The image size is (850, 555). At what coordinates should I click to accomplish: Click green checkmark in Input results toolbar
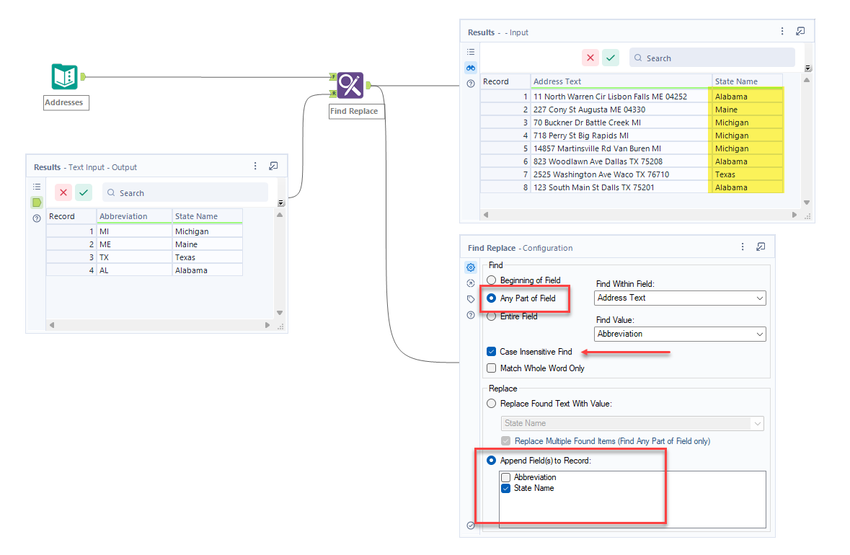pyautogui.click(x=610, y=57)
